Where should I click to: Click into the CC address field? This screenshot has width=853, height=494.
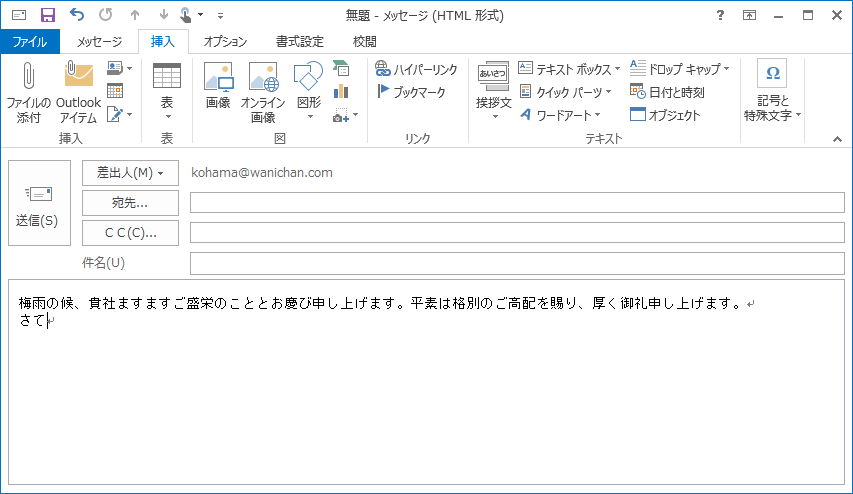pyautogui.click(x=517, y=233)
